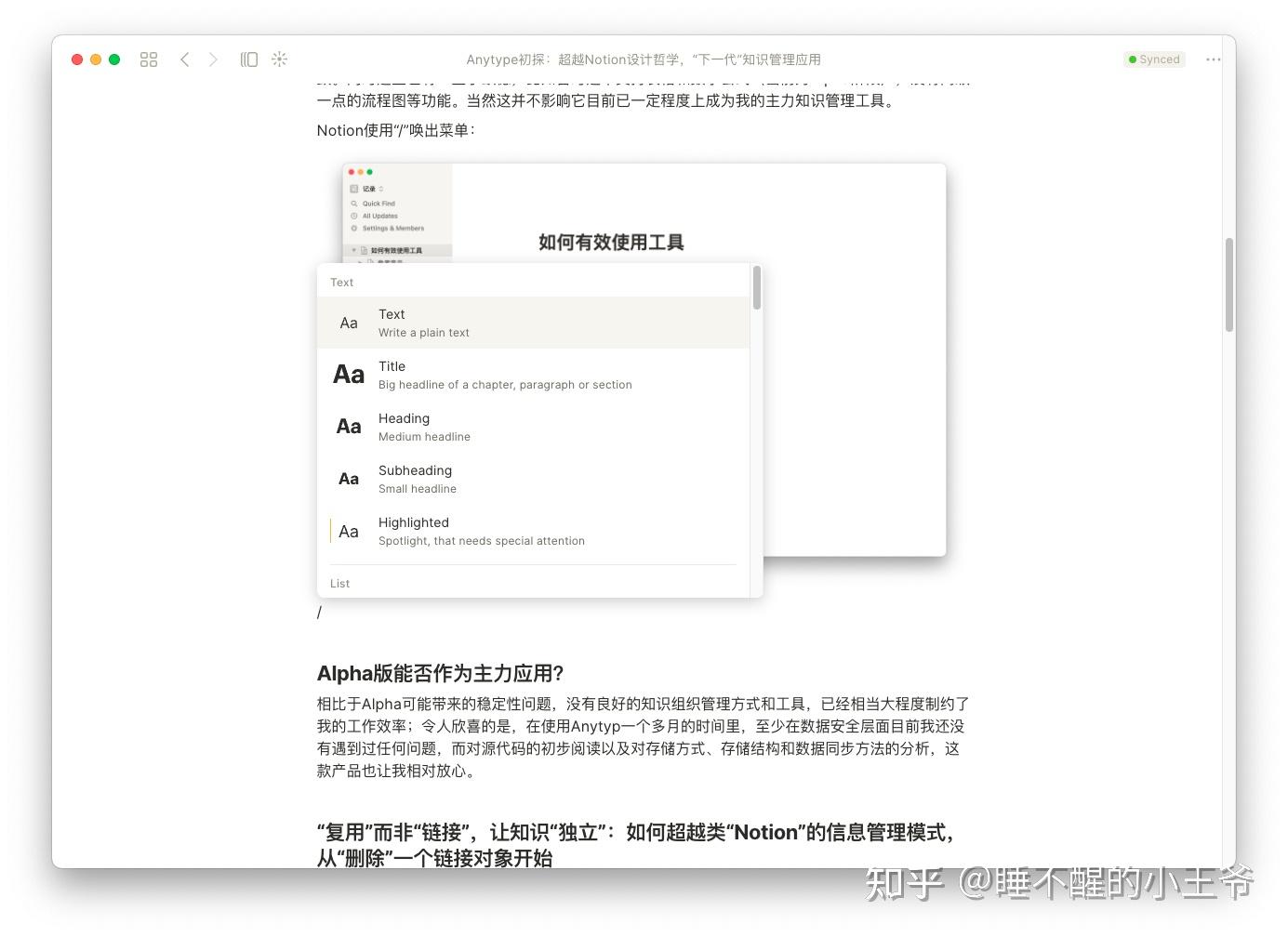The width and height of the screenshot is (1288, 937).
Task: Click the yellow minimize window button
Action: point(96,59)
